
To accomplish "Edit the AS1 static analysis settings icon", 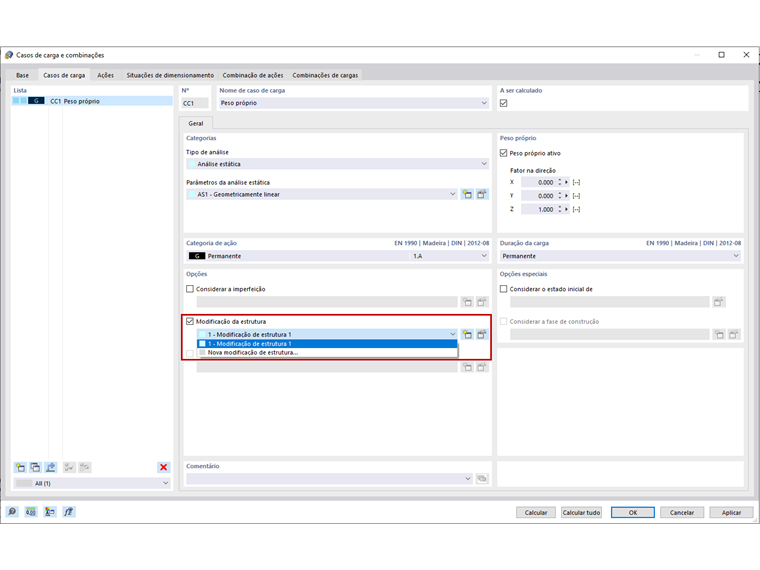I will [x=482, y=194].
